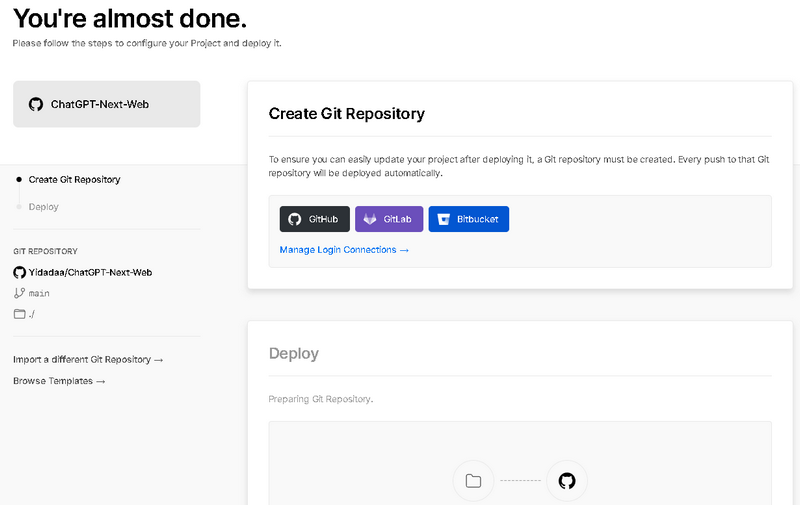Click the folder icon beside ./

point(19,314)
